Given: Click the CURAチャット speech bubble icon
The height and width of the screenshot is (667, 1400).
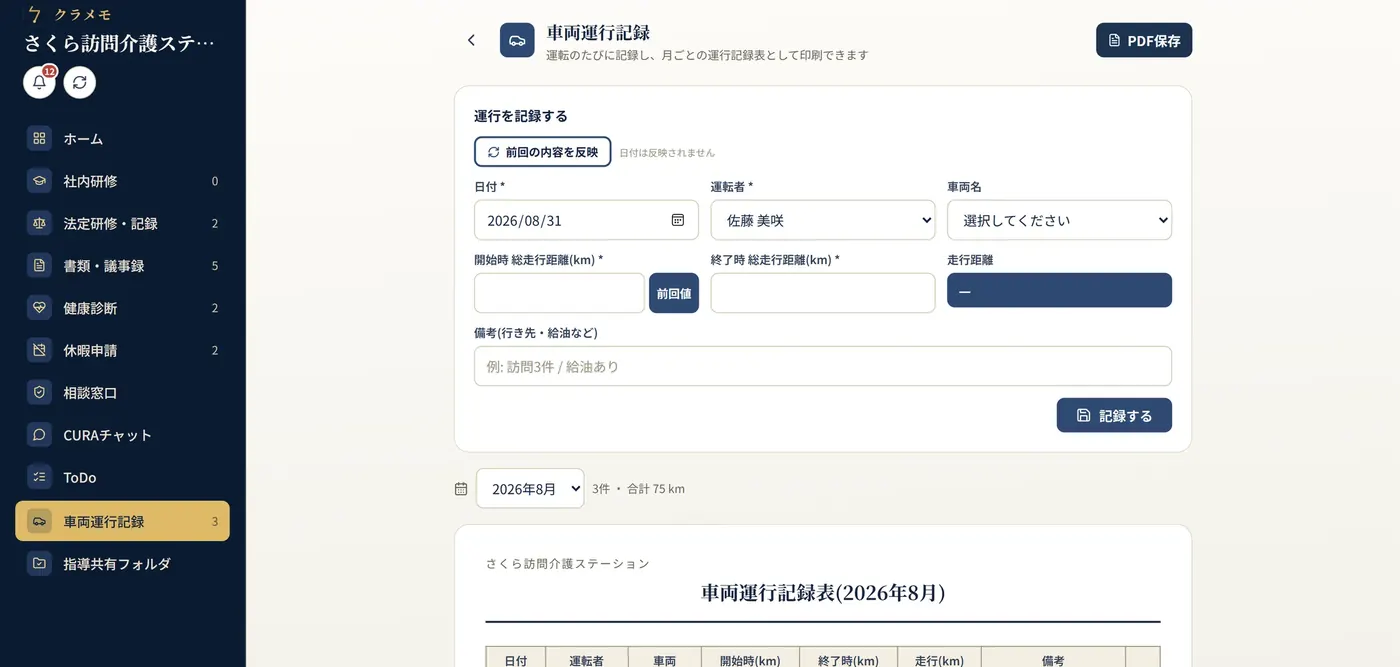Looking at the screenshot, I should pos(39,435).
